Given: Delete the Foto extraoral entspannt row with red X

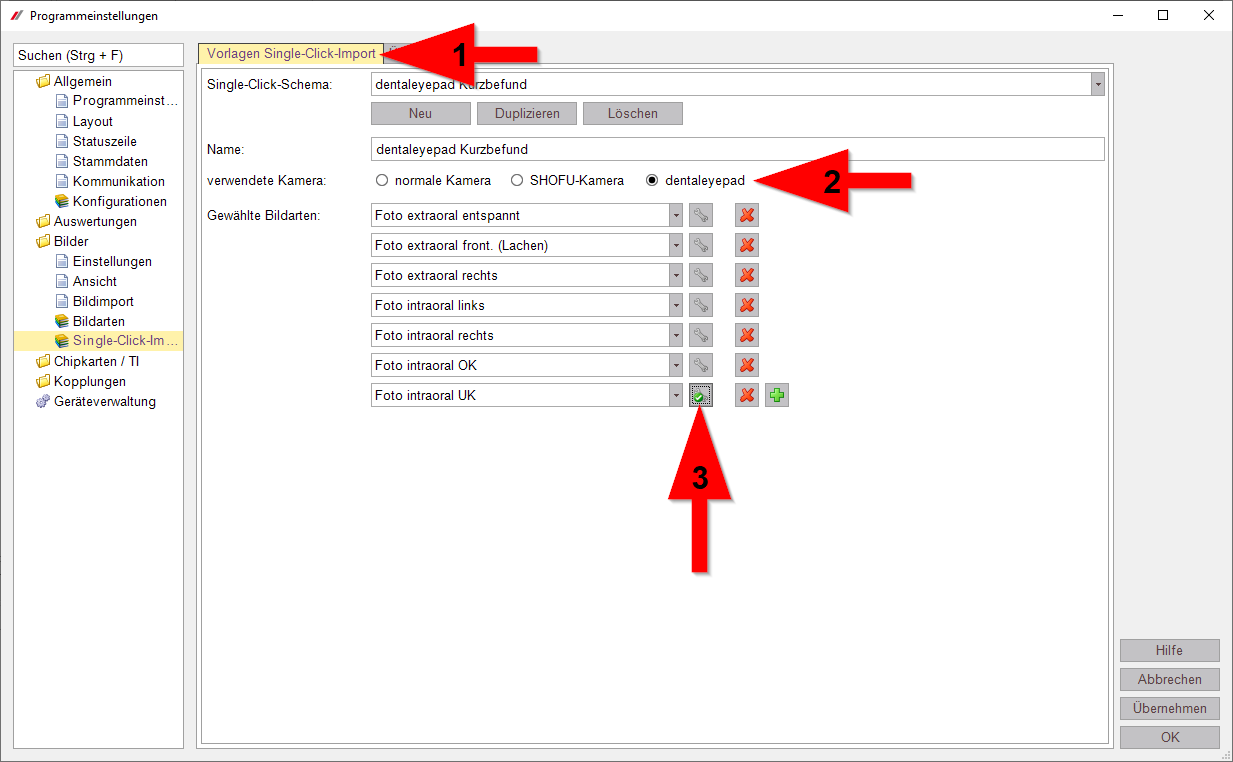Looking at the screenshot, I should [x=747, y=215].
